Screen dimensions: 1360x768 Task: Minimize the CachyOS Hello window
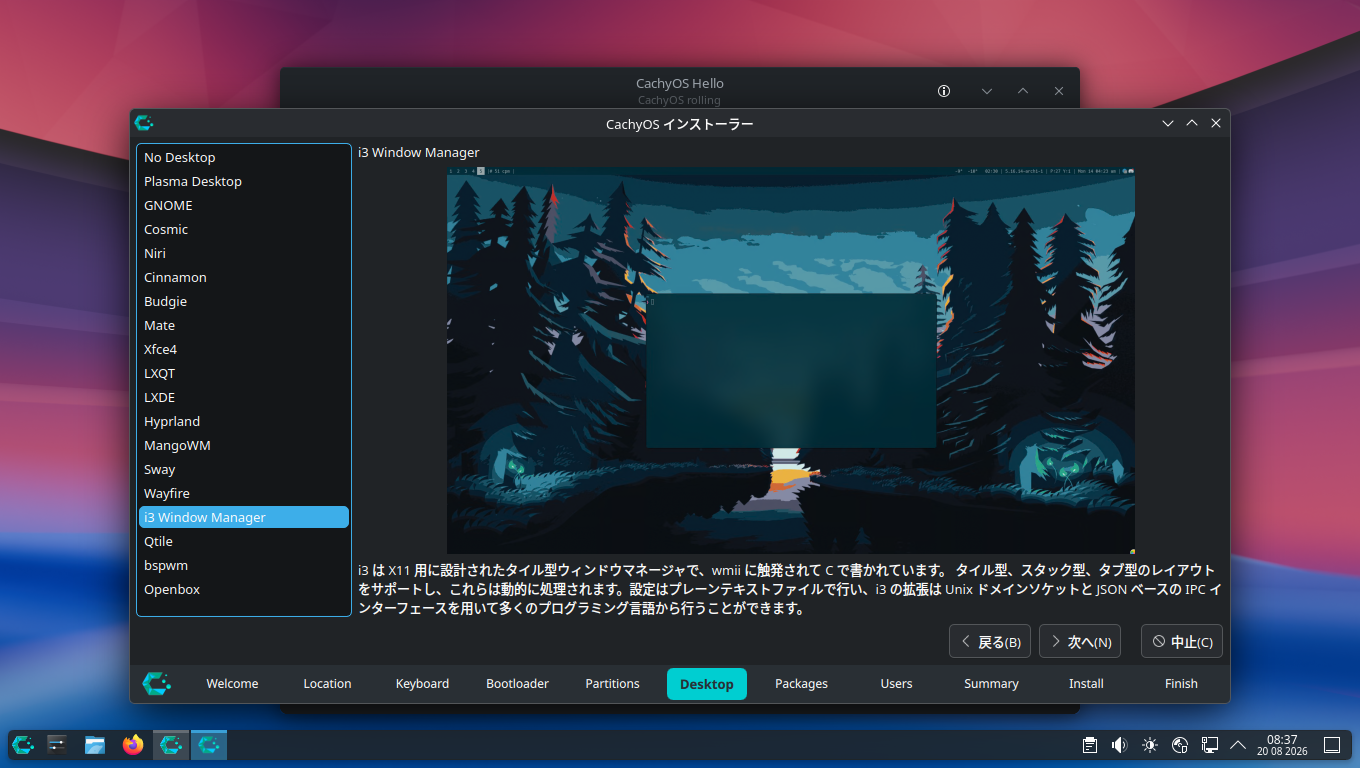(x=987, y=91)
